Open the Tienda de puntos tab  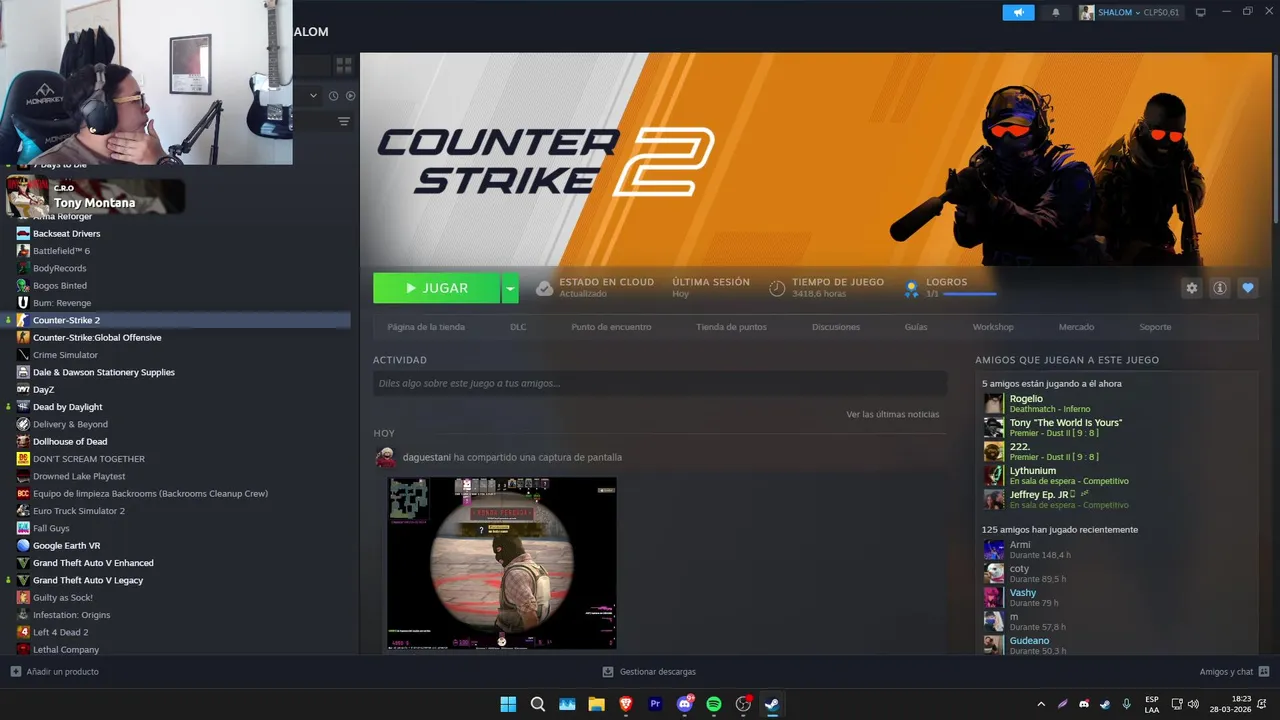click(731, 327)
